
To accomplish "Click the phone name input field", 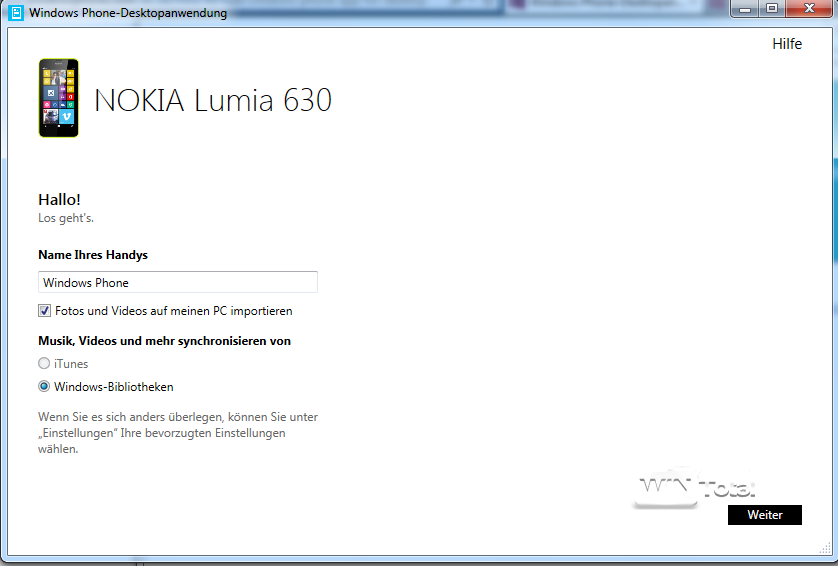I will point(178,282).
